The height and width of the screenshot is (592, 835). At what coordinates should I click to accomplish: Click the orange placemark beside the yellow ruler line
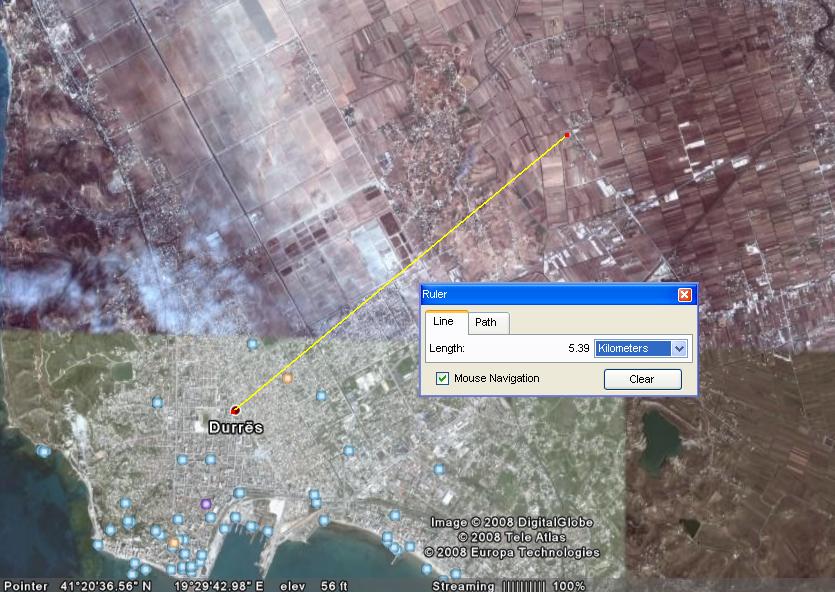pos(287,378)
